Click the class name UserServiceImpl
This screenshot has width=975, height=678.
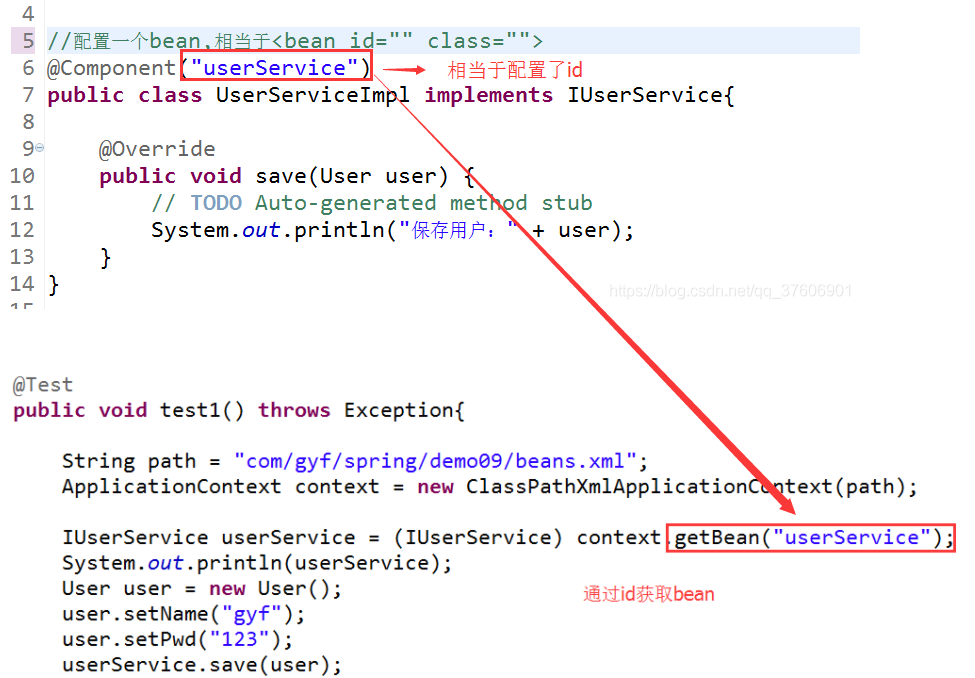coord(313,95)
